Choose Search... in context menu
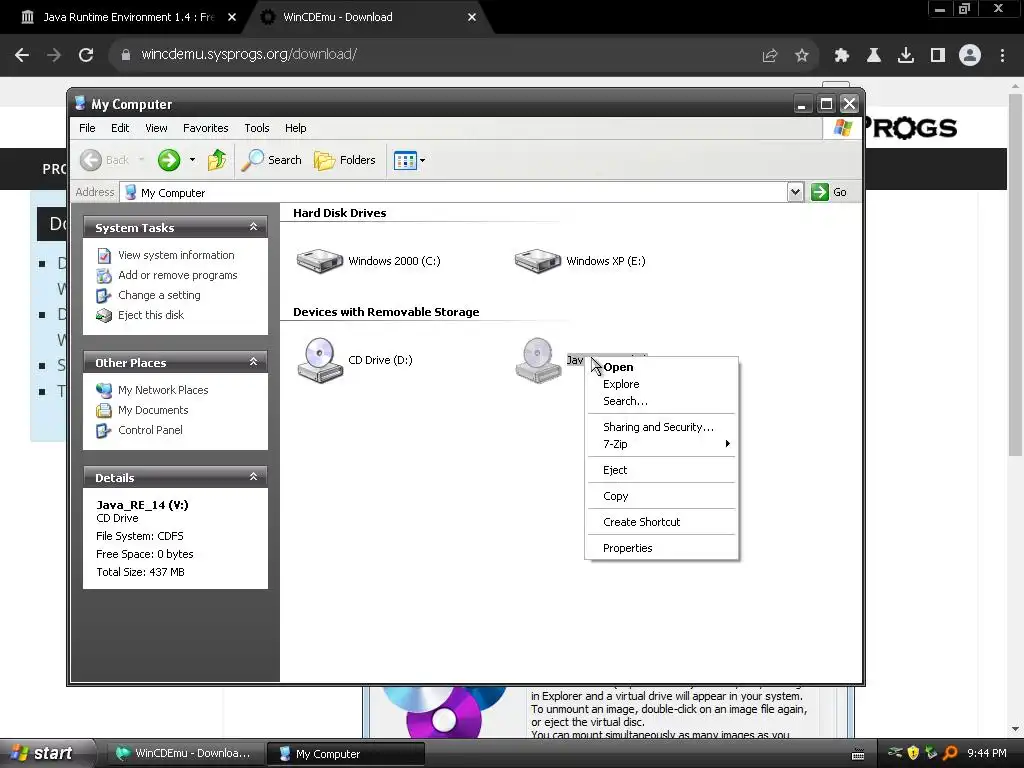Screen dimensions: 1024x768 pos(662,401)
